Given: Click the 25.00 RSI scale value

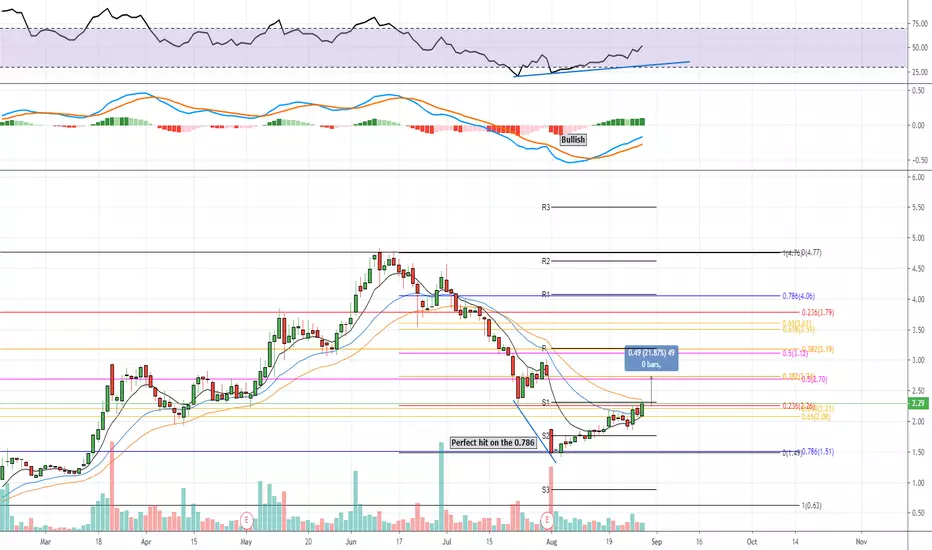Looking at the screenshot, I should 920,73.
